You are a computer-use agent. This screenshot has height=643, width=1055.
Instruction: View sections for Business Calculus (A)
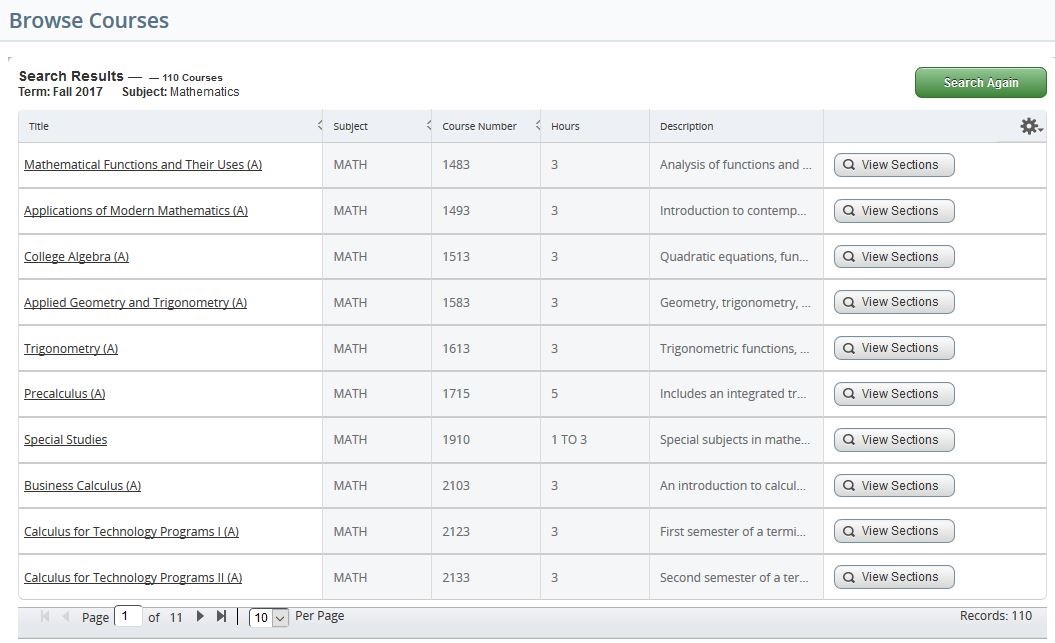coord(893,485)
